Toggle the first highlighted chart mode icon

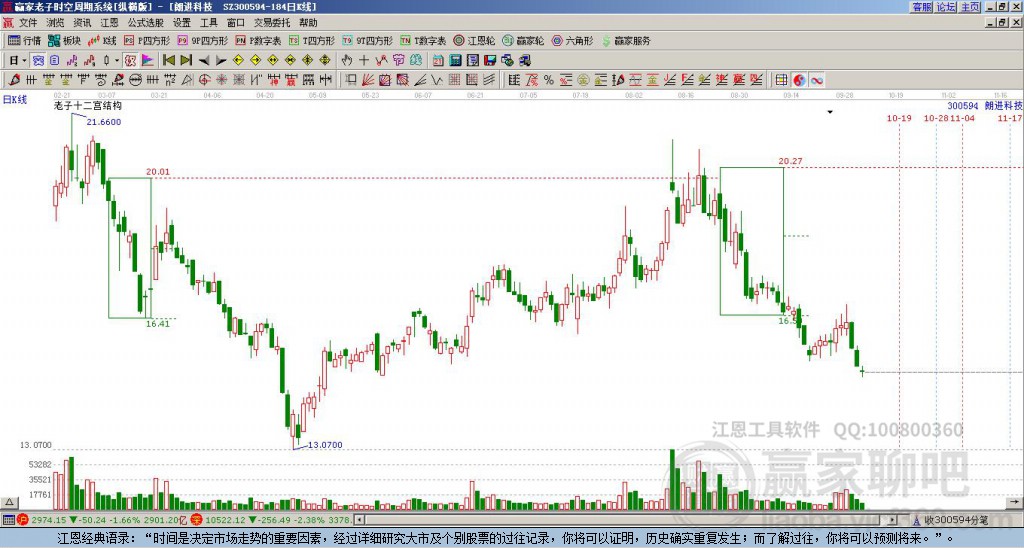tap(39, 60)
